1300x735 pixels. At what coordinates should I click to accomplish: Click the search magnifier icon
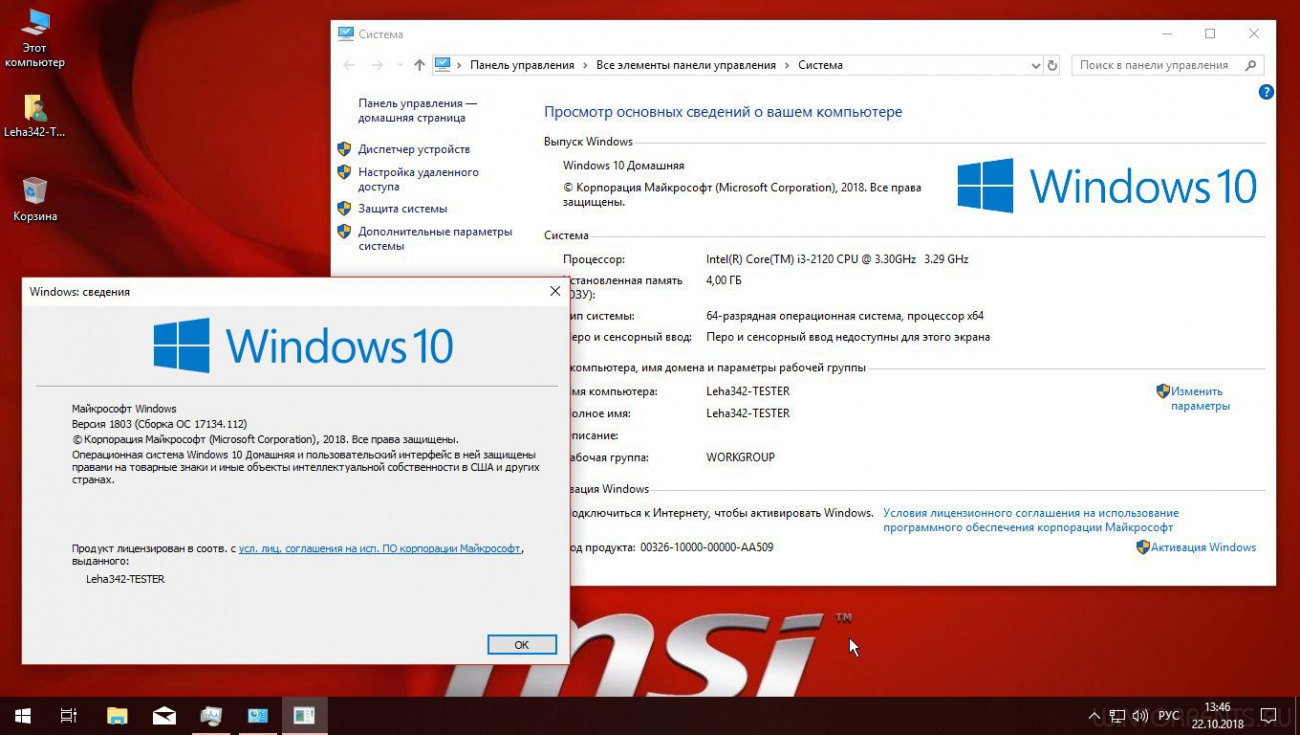pos(1251,65)
